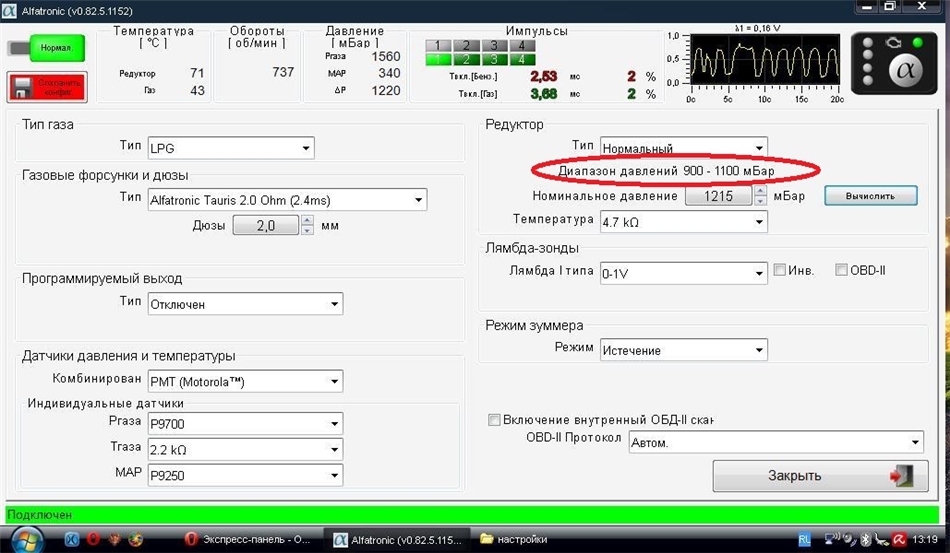Click the green Нормал. mode button
This screenshot has height=553, width=950.
point(46,47)
